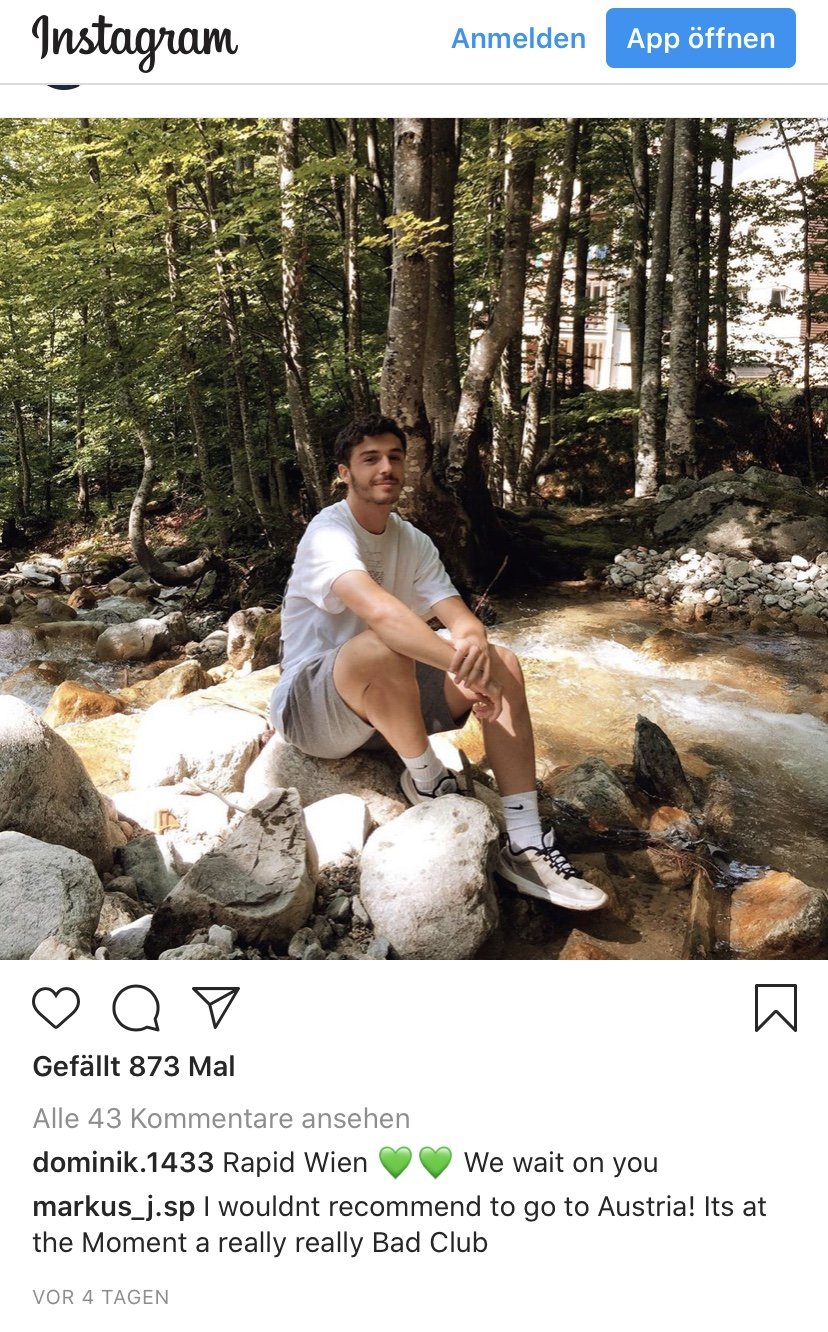Open the Gefällt 873 Mal likes list
This screenshot has width=828, height=1332.
134,1067
